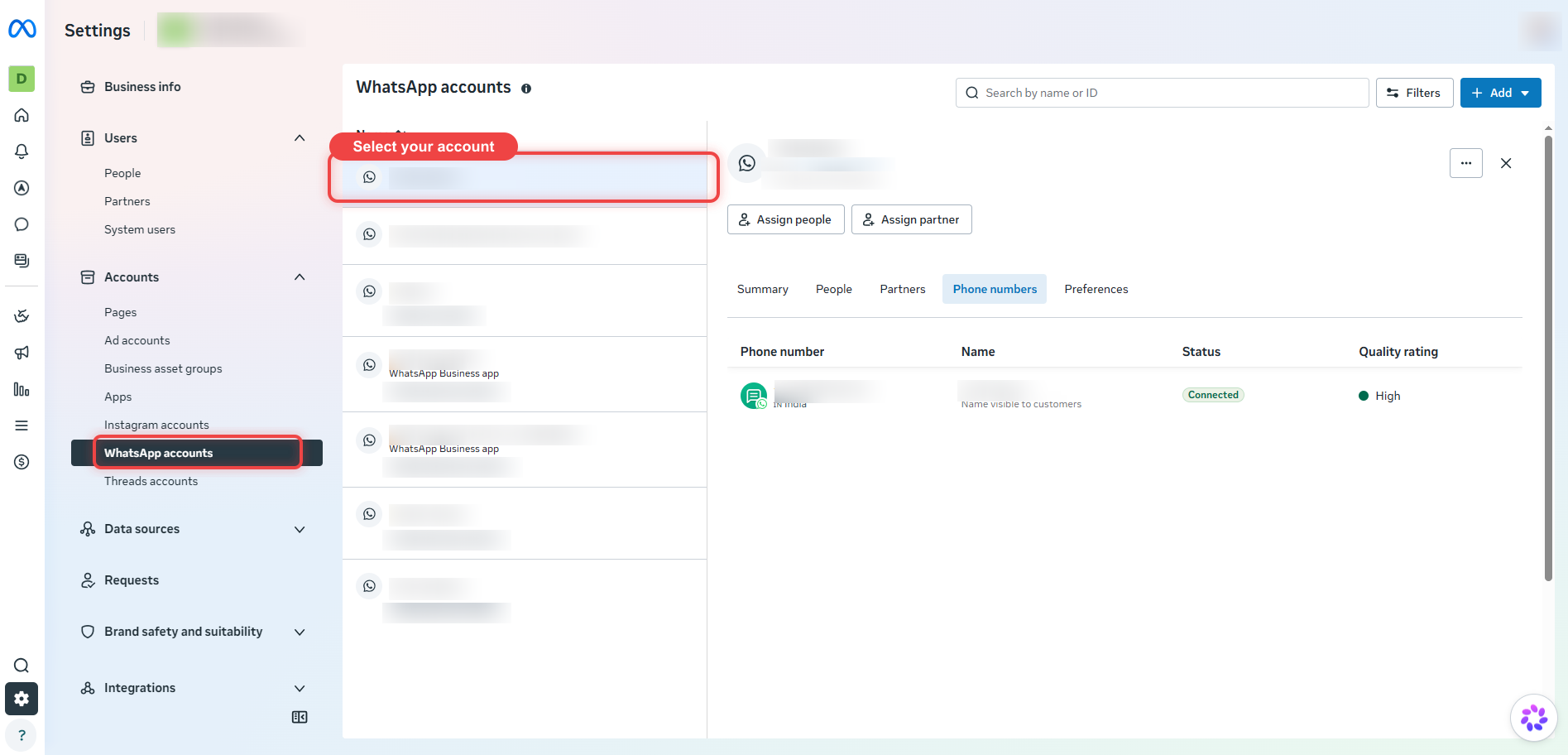Click the WhatsApp icon in account header
The width and height of the screenshot is (1568, 755).
[x=747, y=163]
